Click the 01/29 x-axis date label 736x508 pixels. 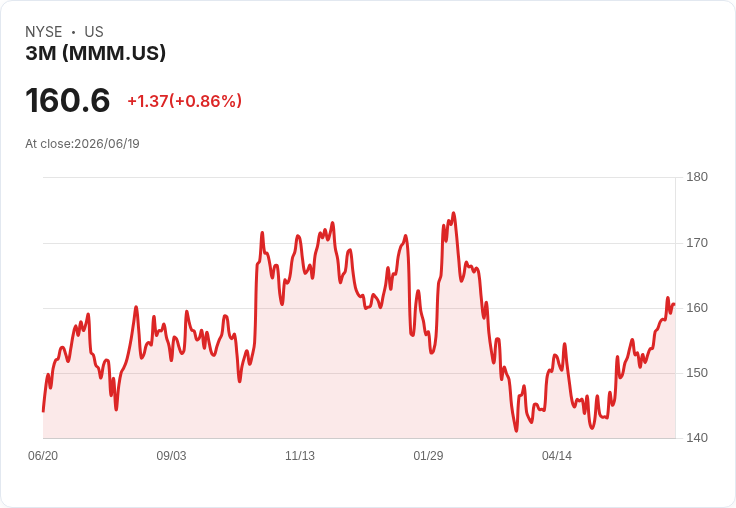428,455
